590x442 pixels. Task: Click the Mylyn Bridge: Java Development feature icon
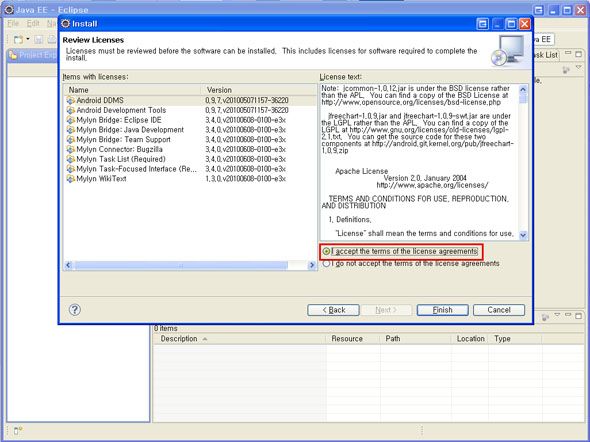[x=70, y=130]
